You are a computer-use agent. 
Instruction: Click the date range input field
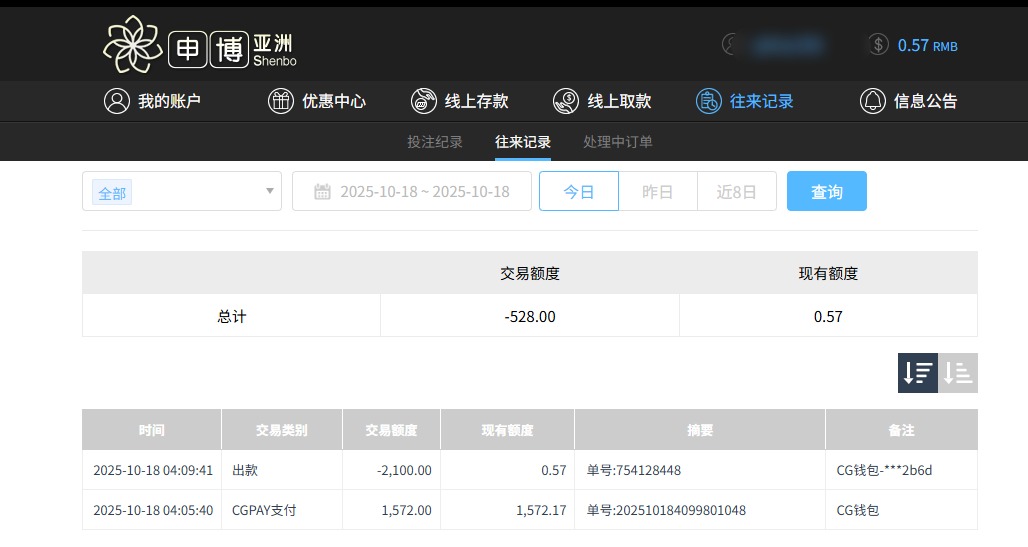coord(412,191)
